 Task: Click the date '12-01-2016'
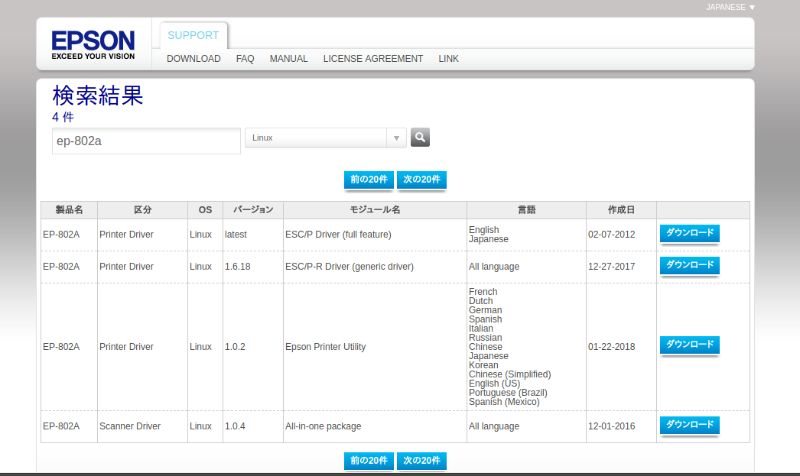(611, 427)
